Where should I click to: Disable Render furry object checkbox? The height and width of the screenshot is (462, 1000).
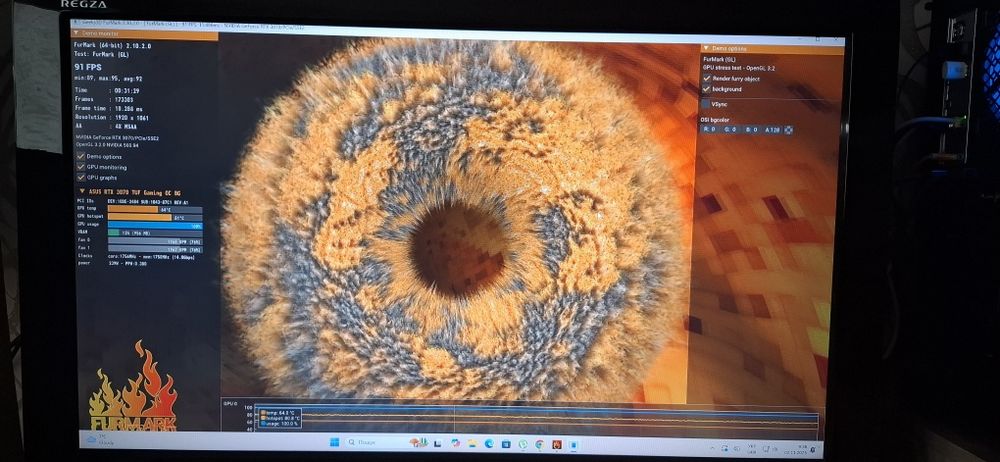point(707,78)
